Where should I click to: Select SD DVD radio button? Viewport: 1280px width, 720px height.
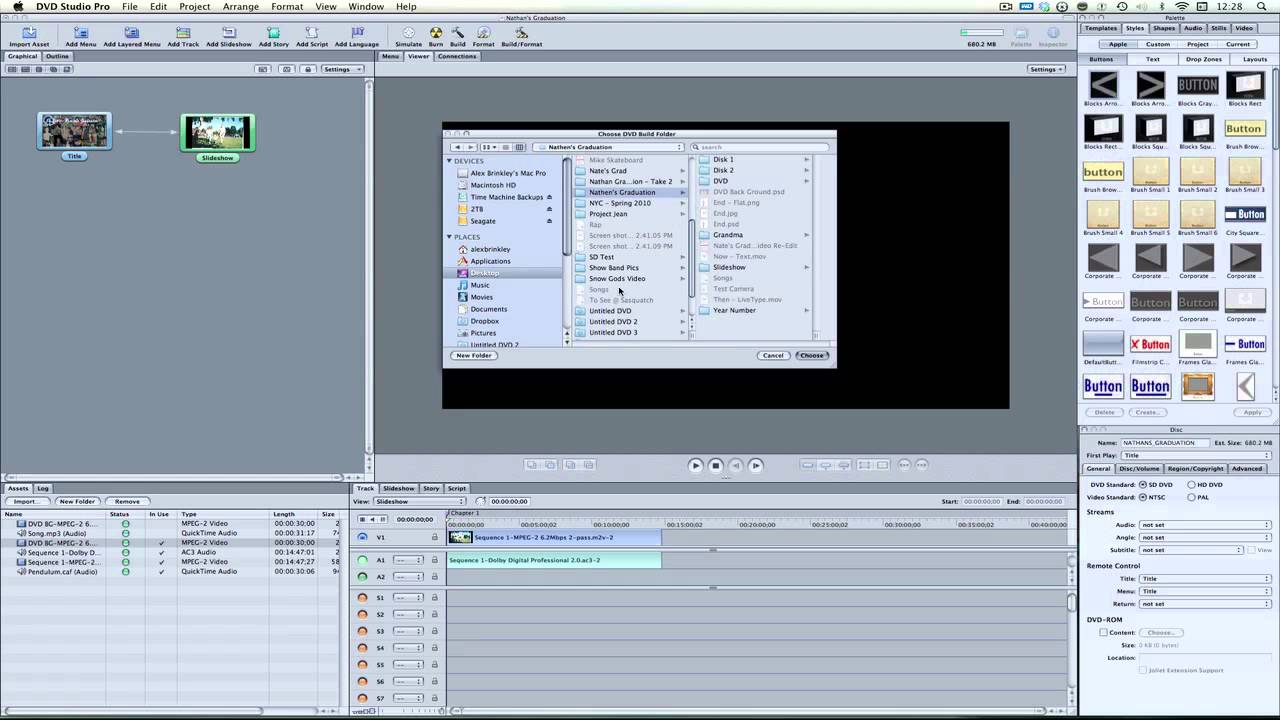click(1143, 485)
